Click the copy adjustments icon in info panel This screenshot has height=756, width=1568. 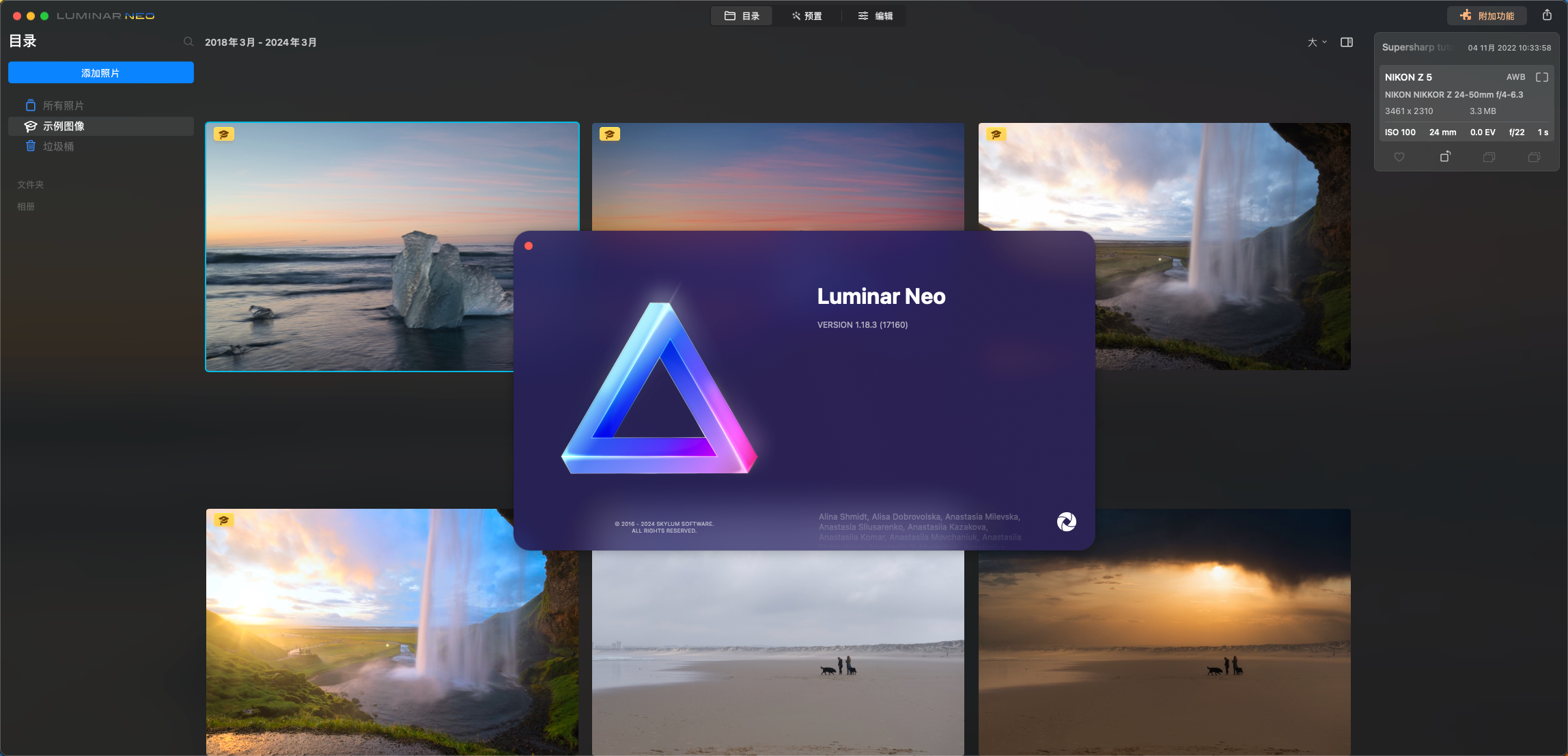[x=1489, y=157]
